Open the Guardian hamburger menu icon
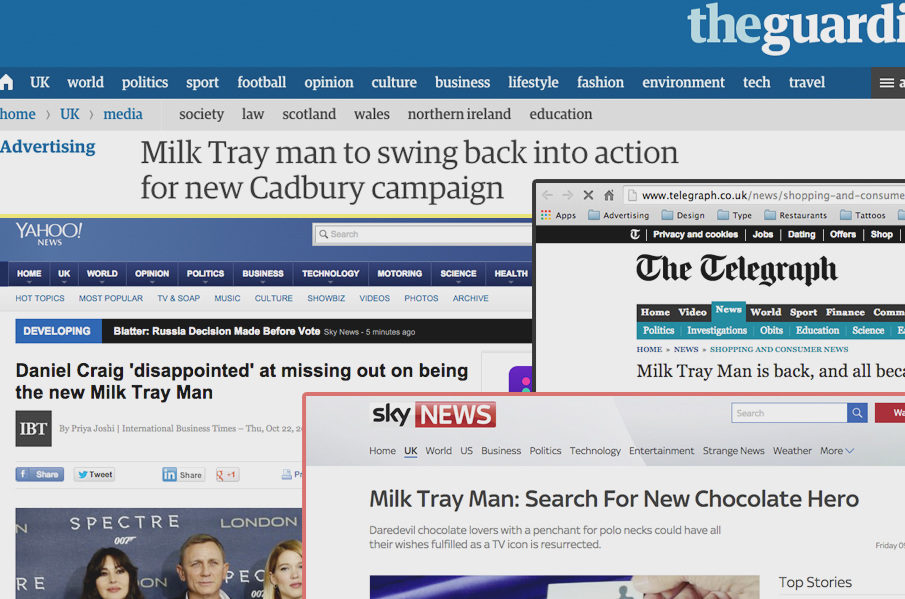The image size is (905, 599). click(x=887, y=83)
